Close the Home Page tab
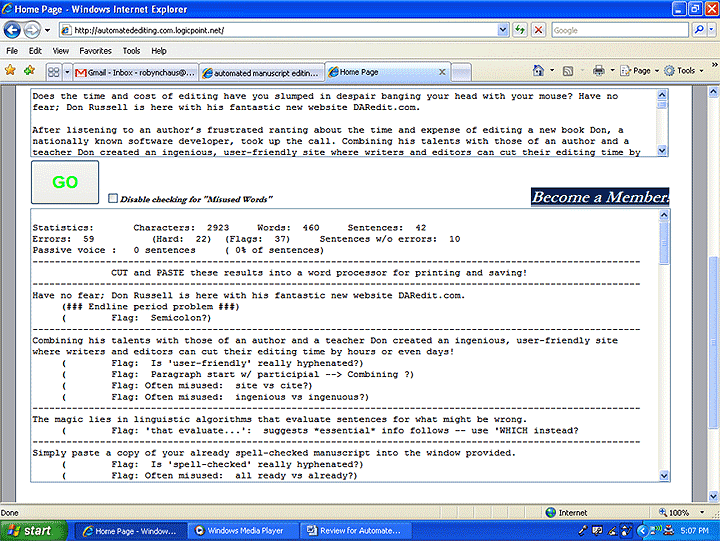This screenshot has height=541, width=720. pos(442,72)
